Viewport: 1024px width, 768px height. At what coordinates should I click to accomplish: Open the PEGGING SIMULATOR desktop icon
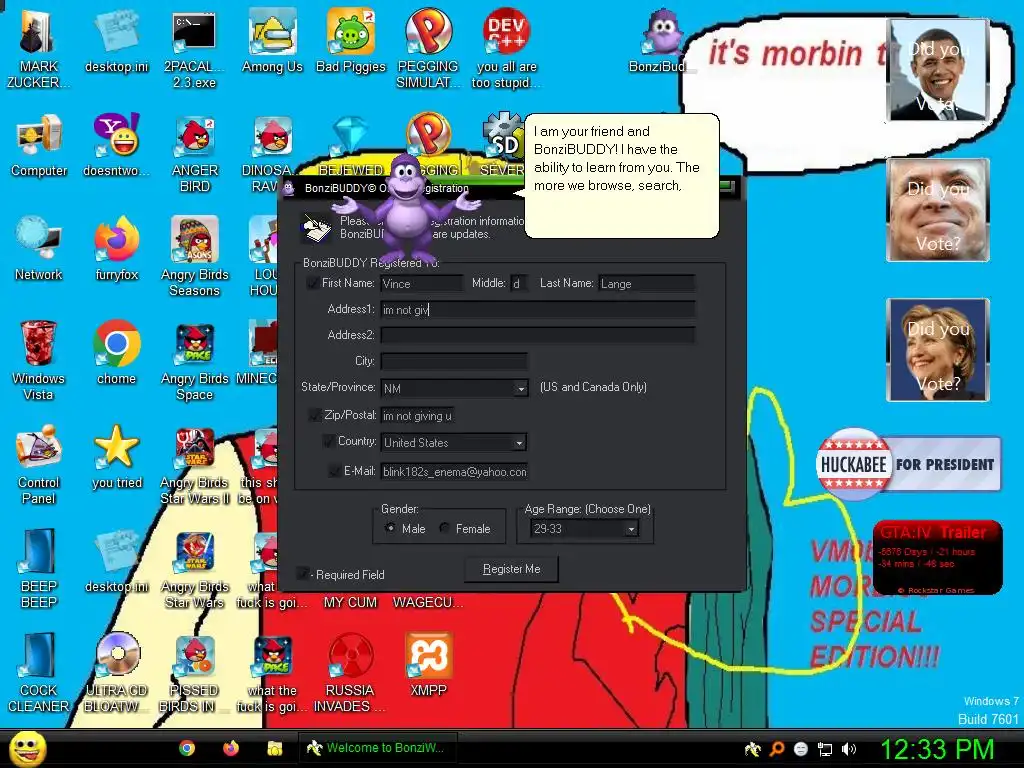428,48
